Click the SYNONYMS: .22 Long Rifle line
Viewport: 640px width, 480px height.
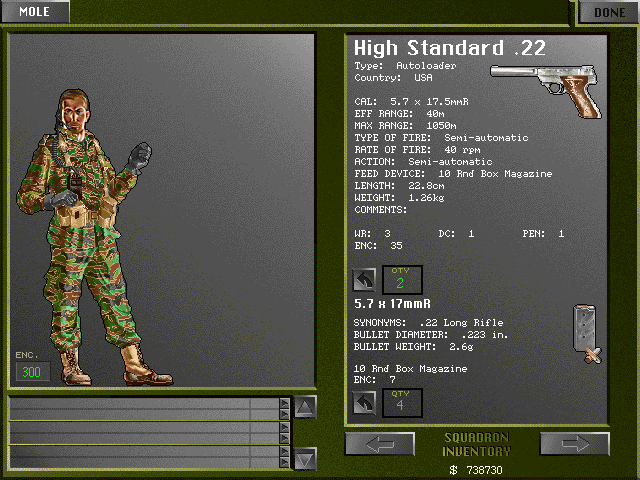[428, 323]
